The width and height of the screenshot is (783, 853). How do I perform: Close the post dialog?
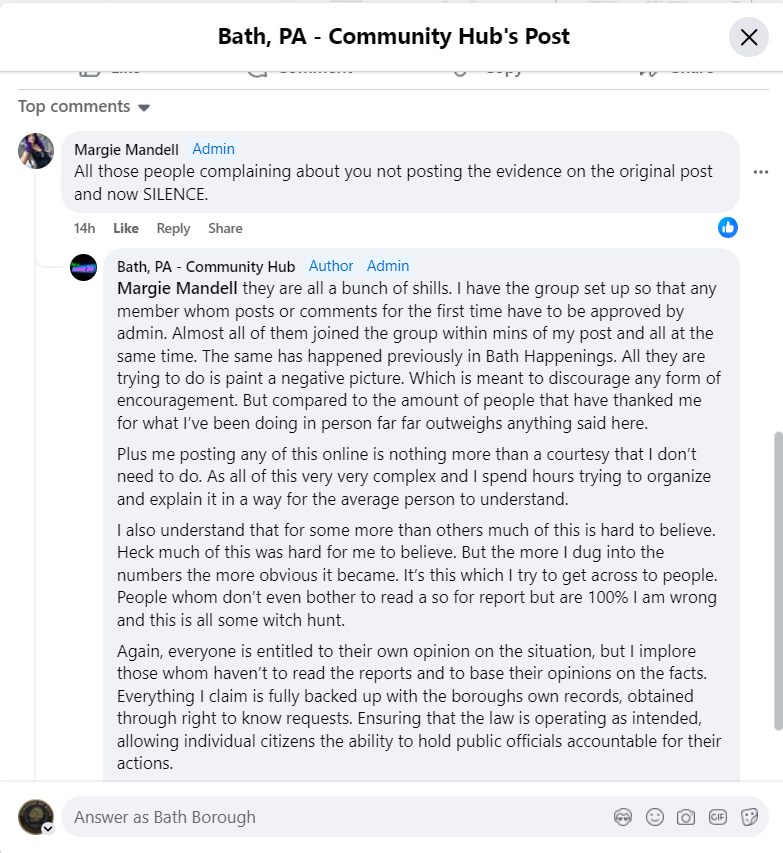748,38
